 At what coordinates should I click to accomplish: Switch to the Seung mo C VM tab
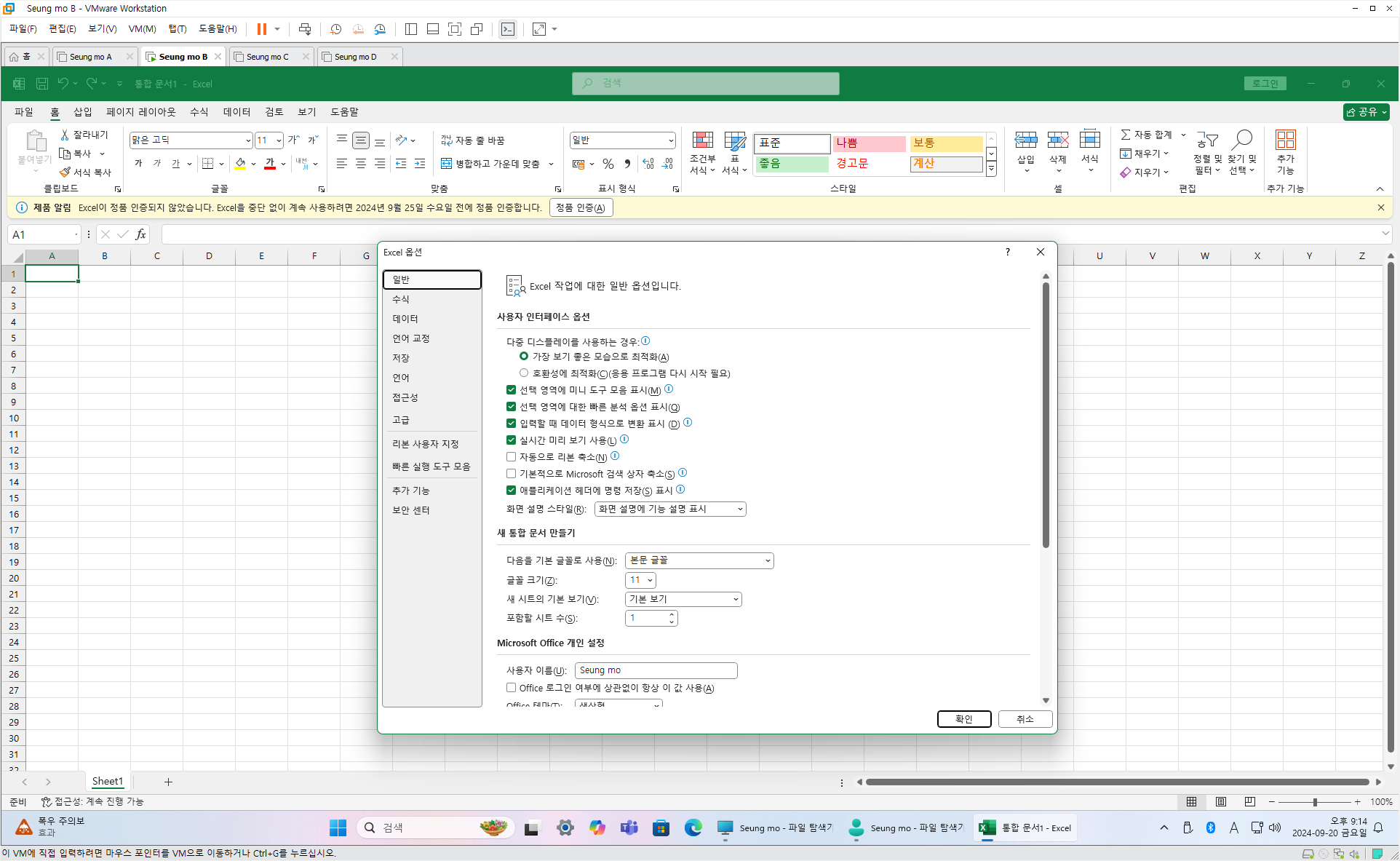268,57
